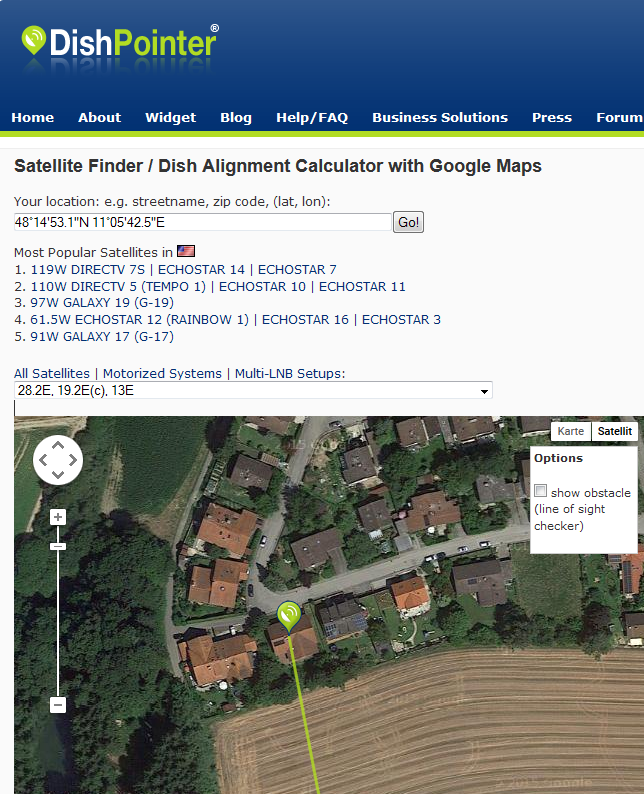Zoom in with the plus button

click(x=58, y=517)
